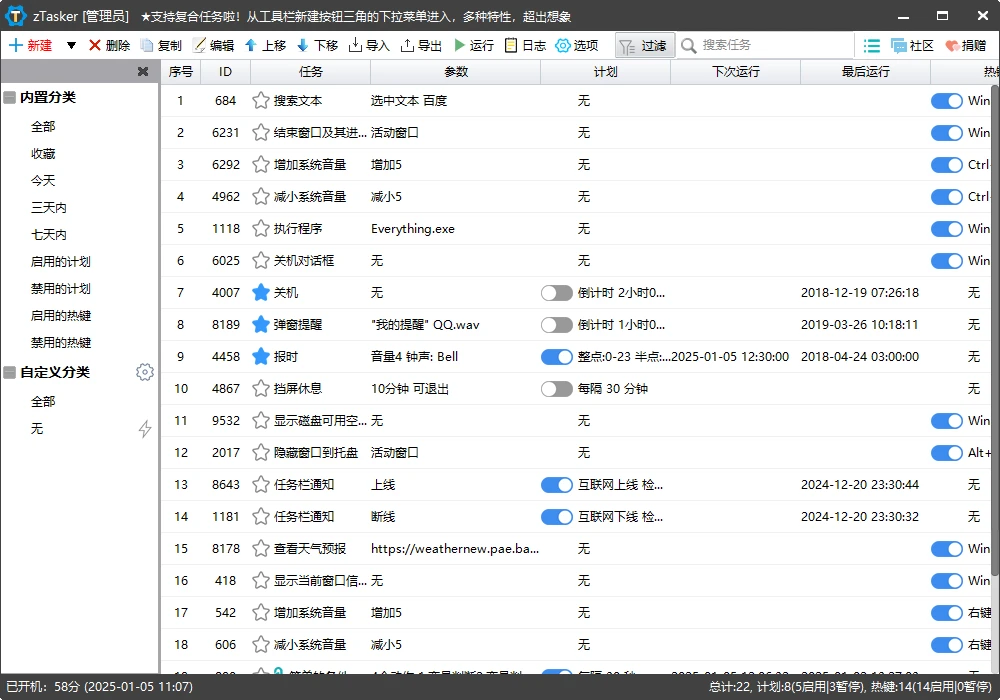The width and height of the screenshot is (1000, 700).
Task: Click lightning icon beside 无 category
Action: tap(145, 428)
